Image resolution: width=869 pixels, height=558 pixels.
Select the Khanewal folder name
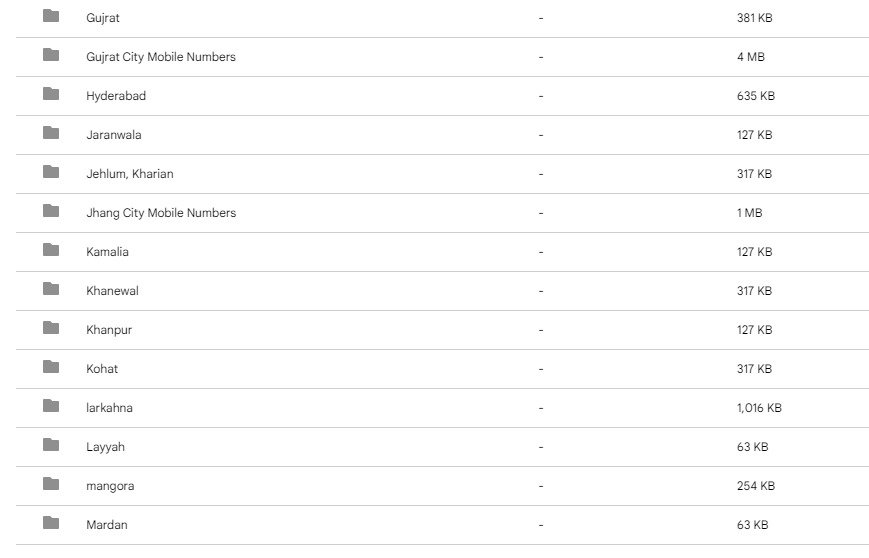tap(112, 291)
